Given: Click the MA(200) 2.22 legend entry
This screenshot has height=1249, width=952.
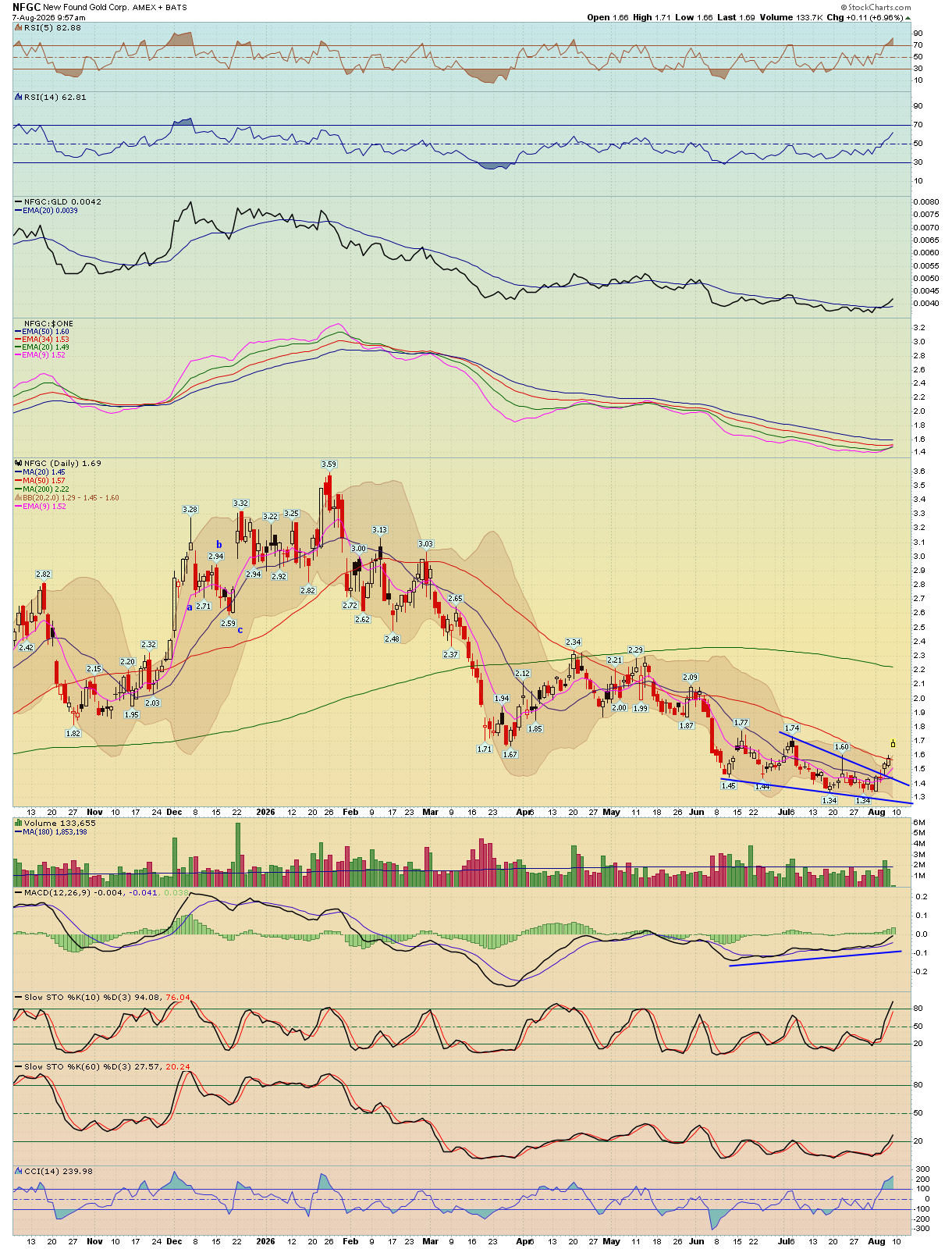Looking at the screenshot, I should (46, 489).
